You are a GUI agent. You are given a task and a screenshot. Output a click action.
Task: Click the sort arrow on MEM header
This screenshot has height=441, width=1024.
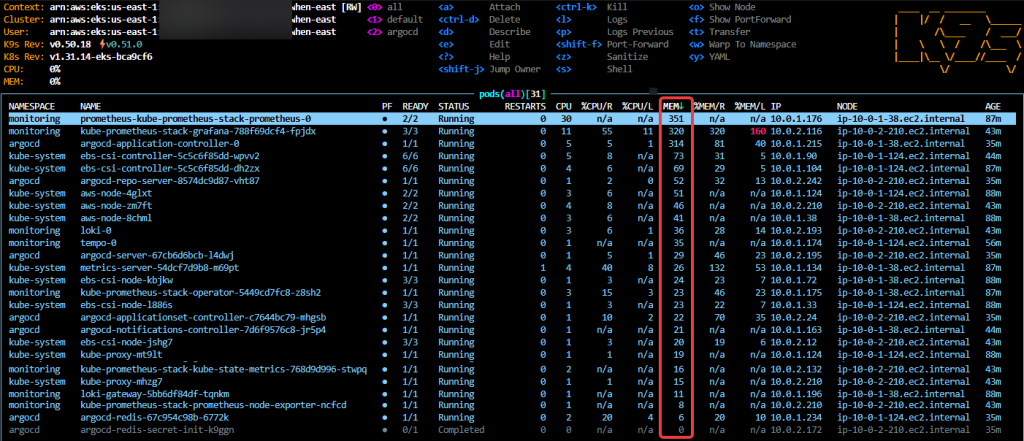coord(683,106)
